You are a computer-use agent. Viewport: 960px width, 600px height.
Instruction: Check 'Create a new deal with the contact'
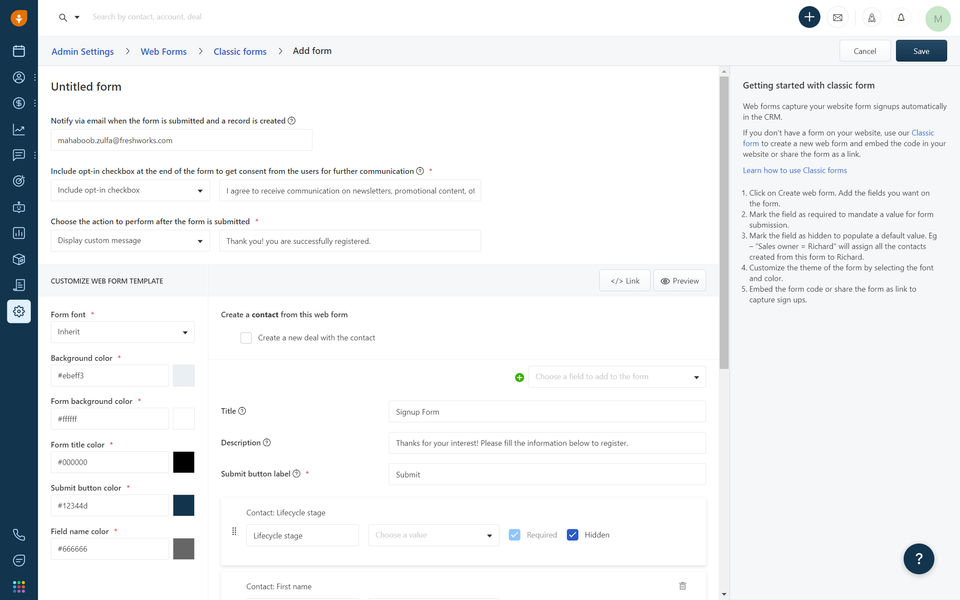[x=246, y=338]
